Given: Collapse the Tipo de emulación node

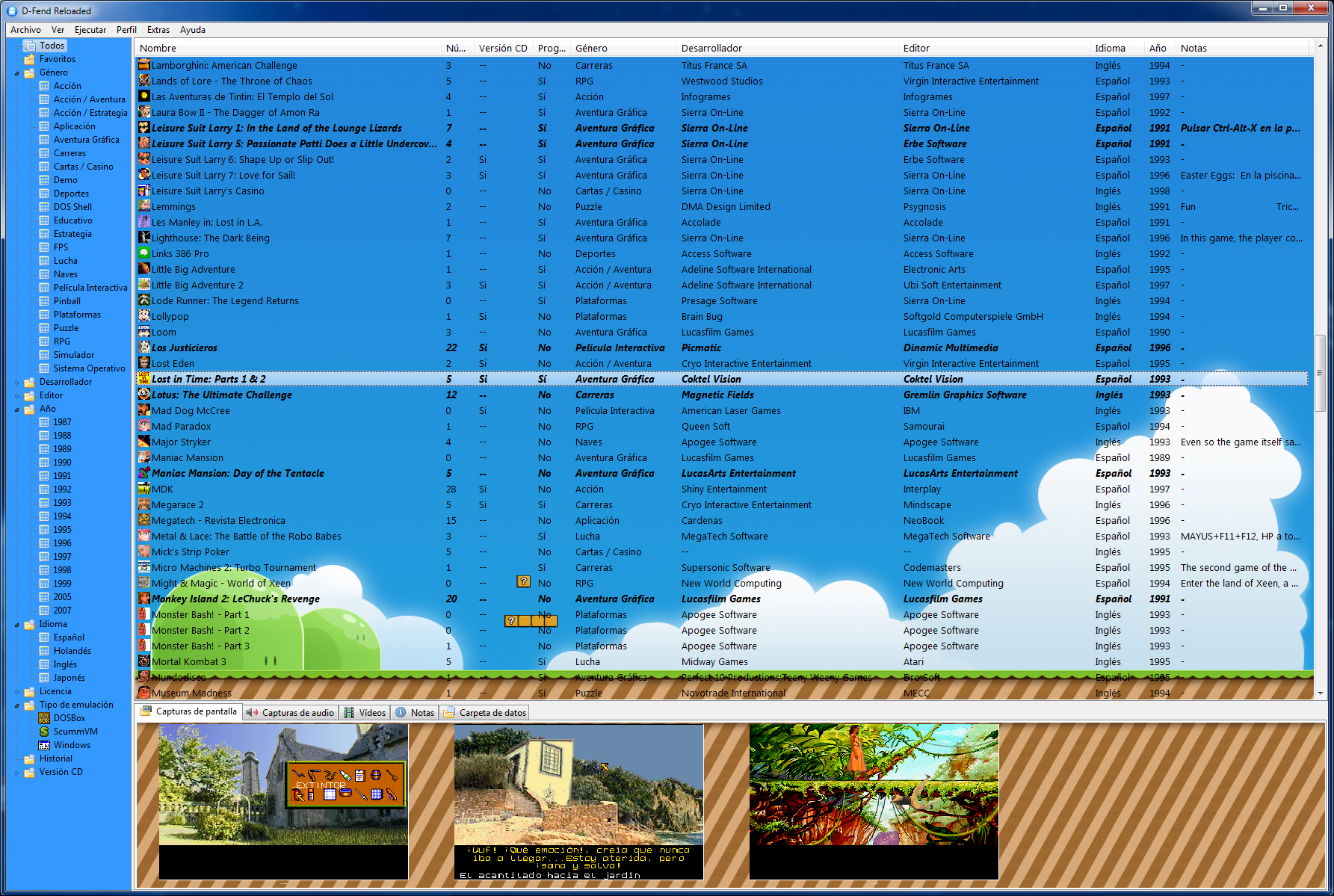Looking at the screenshot, I should [16, 705].
